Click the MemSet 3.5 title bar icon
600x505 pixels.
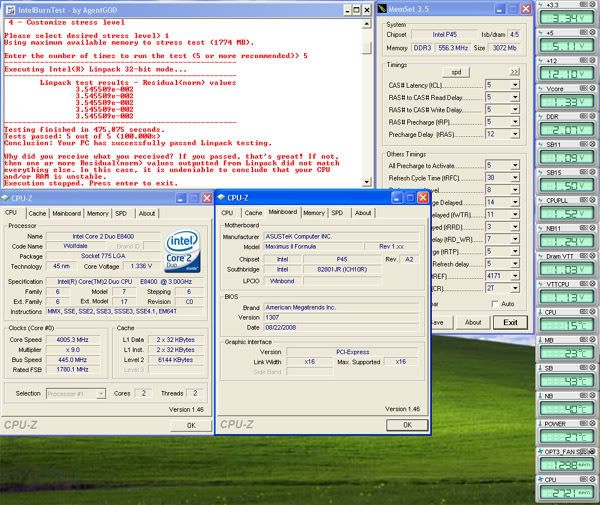[382, 9]
